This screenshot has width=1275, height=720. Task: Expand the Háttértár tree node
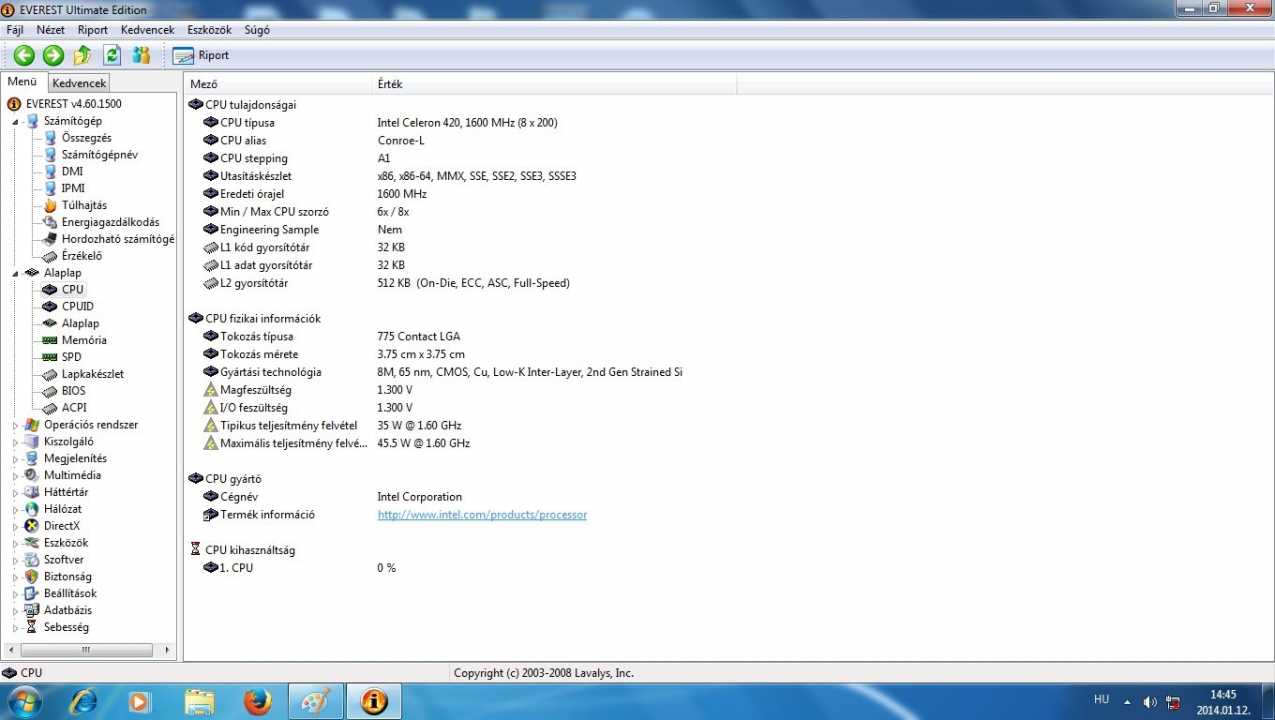[x=16, y=493]
